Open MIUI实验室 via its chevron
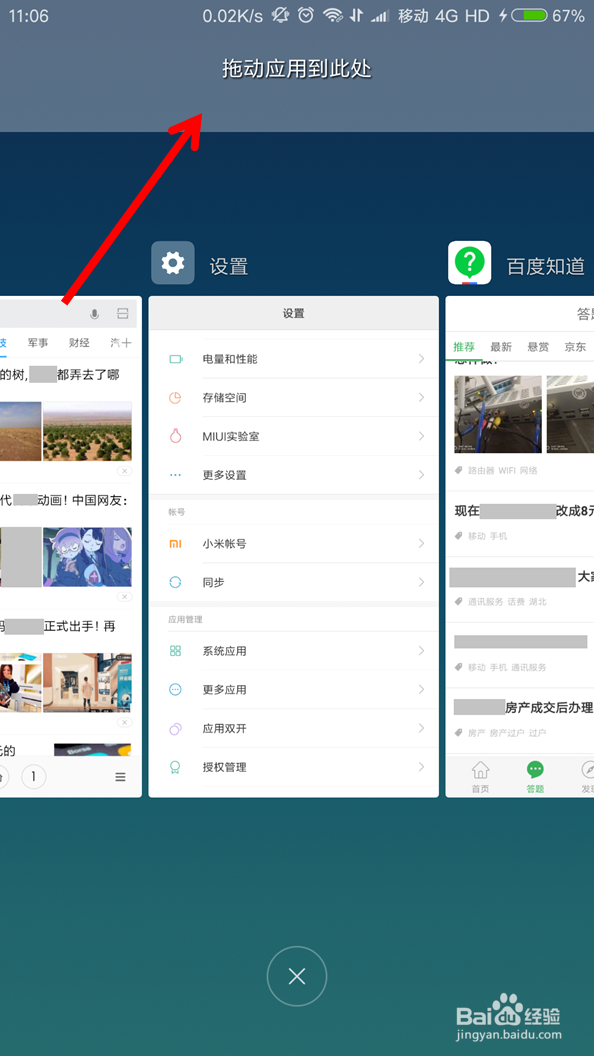Viewport: 594px width, 1056px height. (x=421, y=436)
